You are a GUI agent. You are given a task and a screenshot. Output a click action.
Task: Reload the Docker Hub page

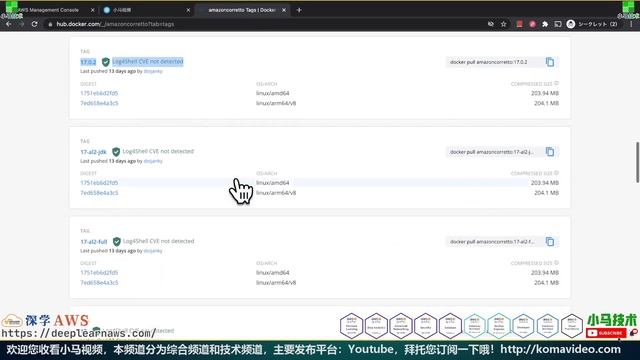coord(35,24)
